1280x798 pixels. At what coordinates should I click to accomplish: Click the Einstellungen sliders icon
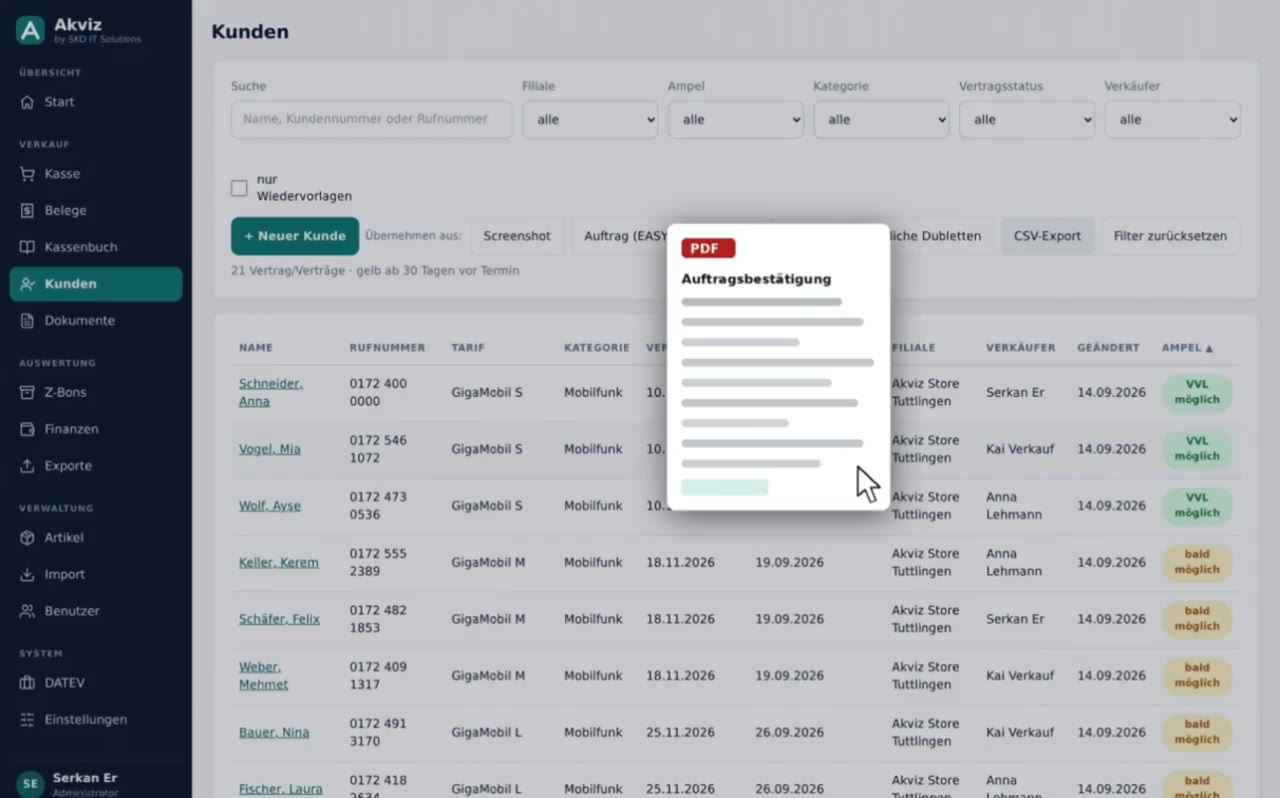click(x=27, y=720)
